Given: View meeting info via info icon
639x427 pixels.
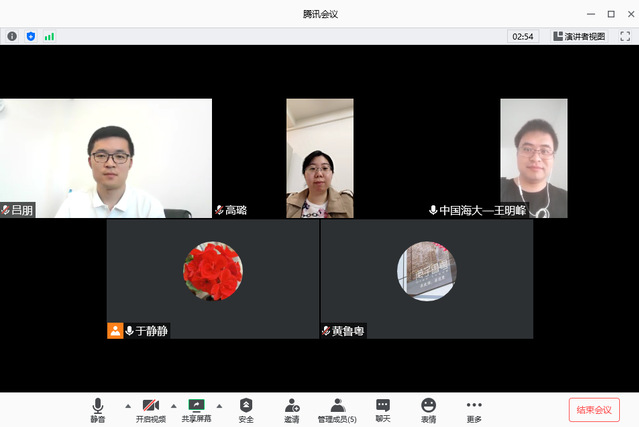Looking at the screenshot, I should click(x=12, y=36).
